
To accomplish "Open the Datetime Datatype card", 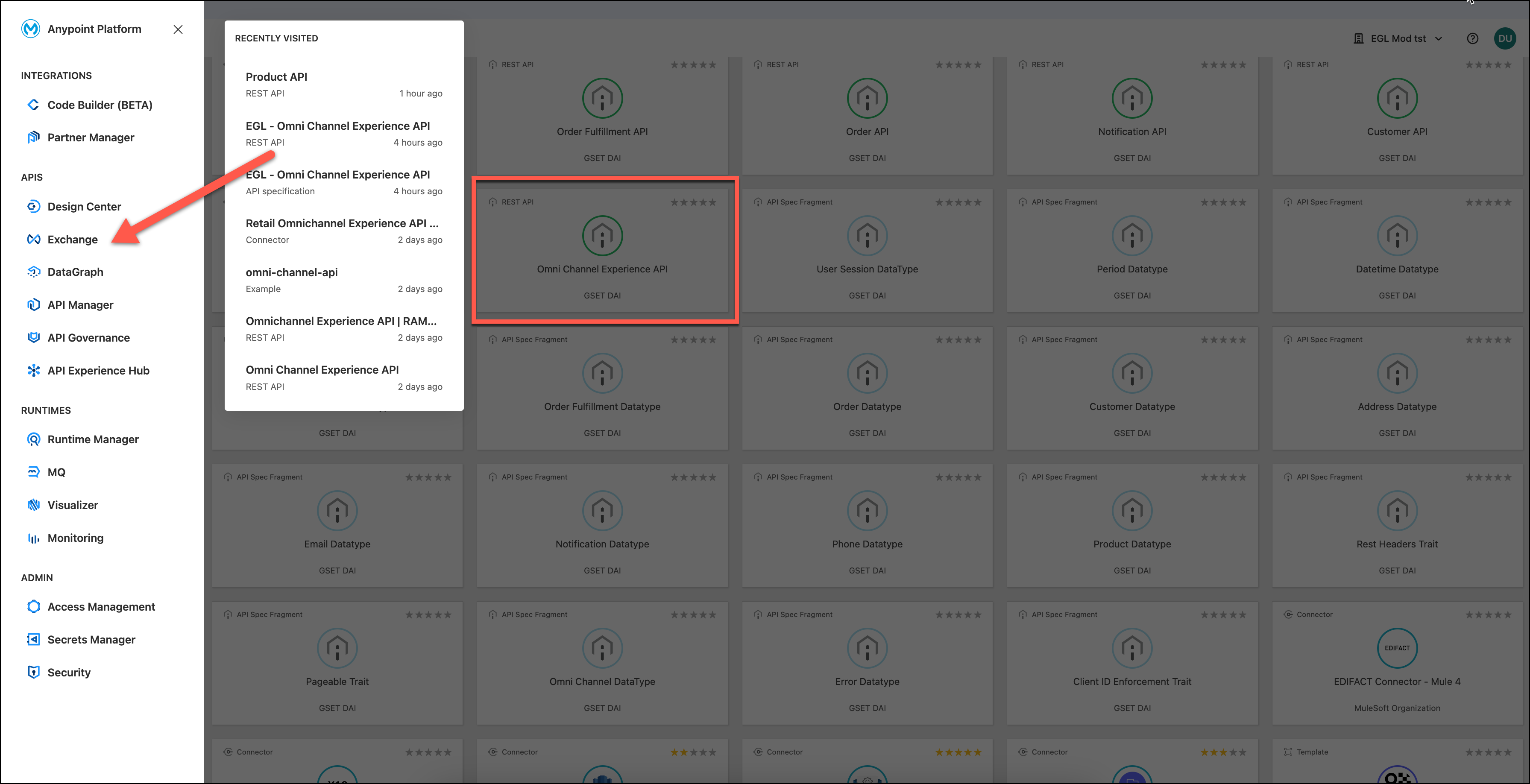I will coord(1397,251).
